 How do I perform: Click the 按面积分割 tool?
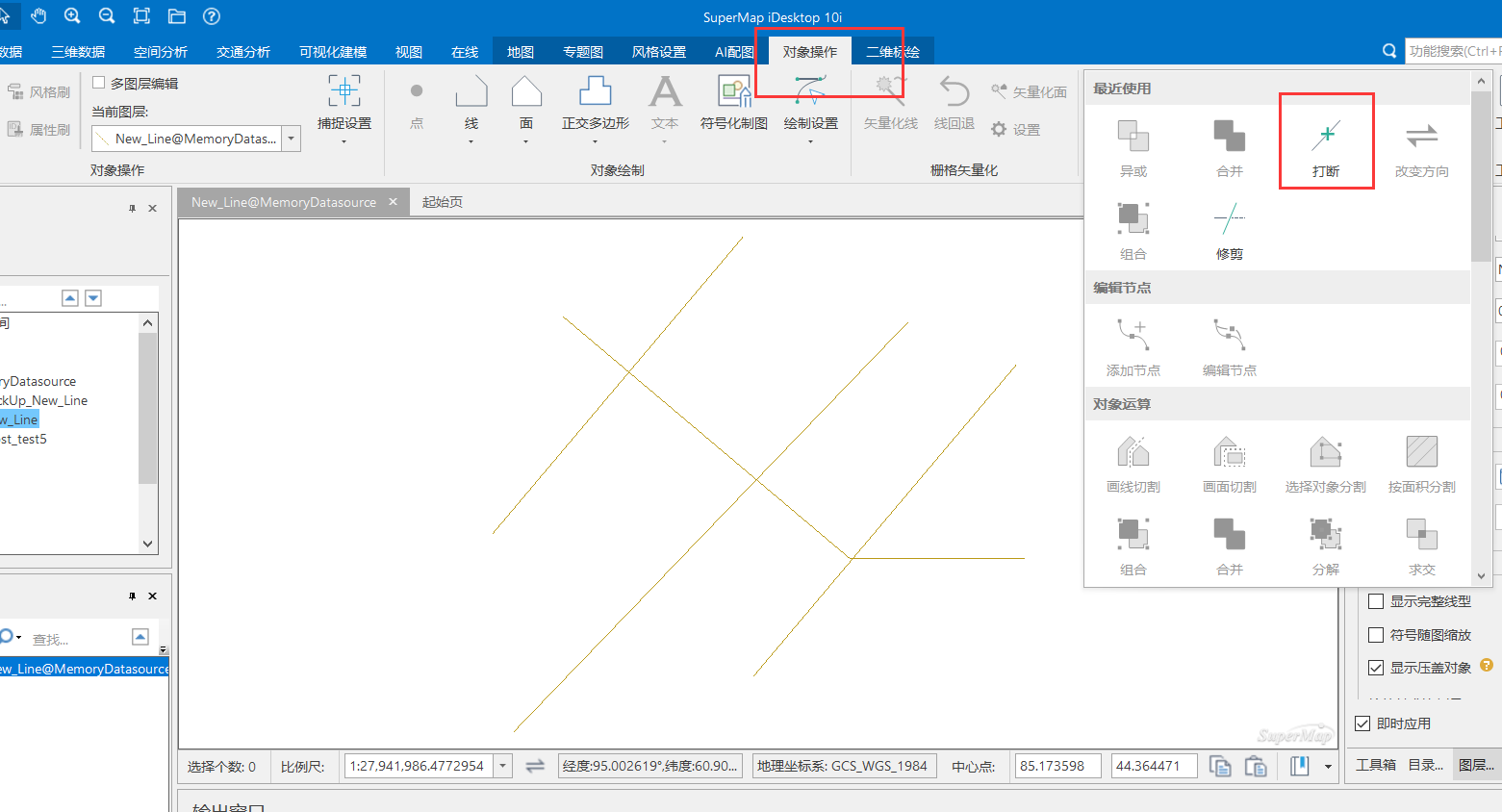point(1422,464)
